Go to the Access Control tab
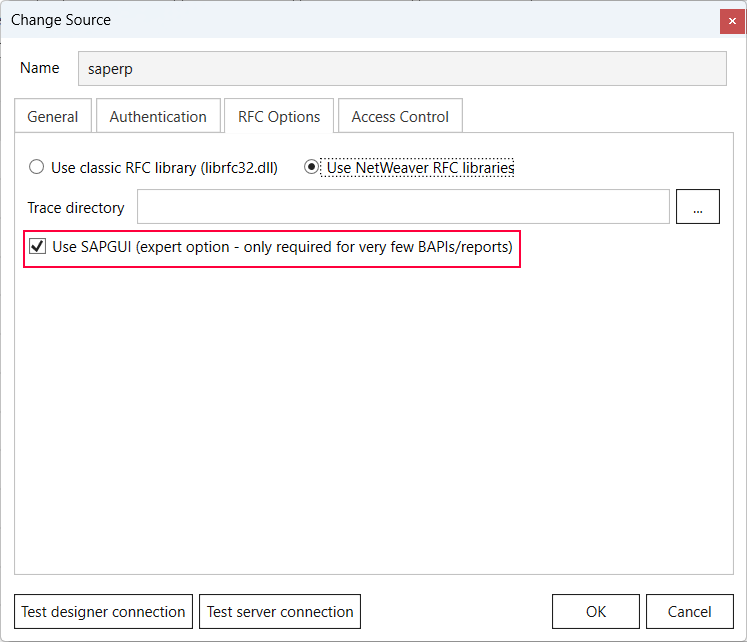This screenshot has height=642, width=747. point(400,117)
